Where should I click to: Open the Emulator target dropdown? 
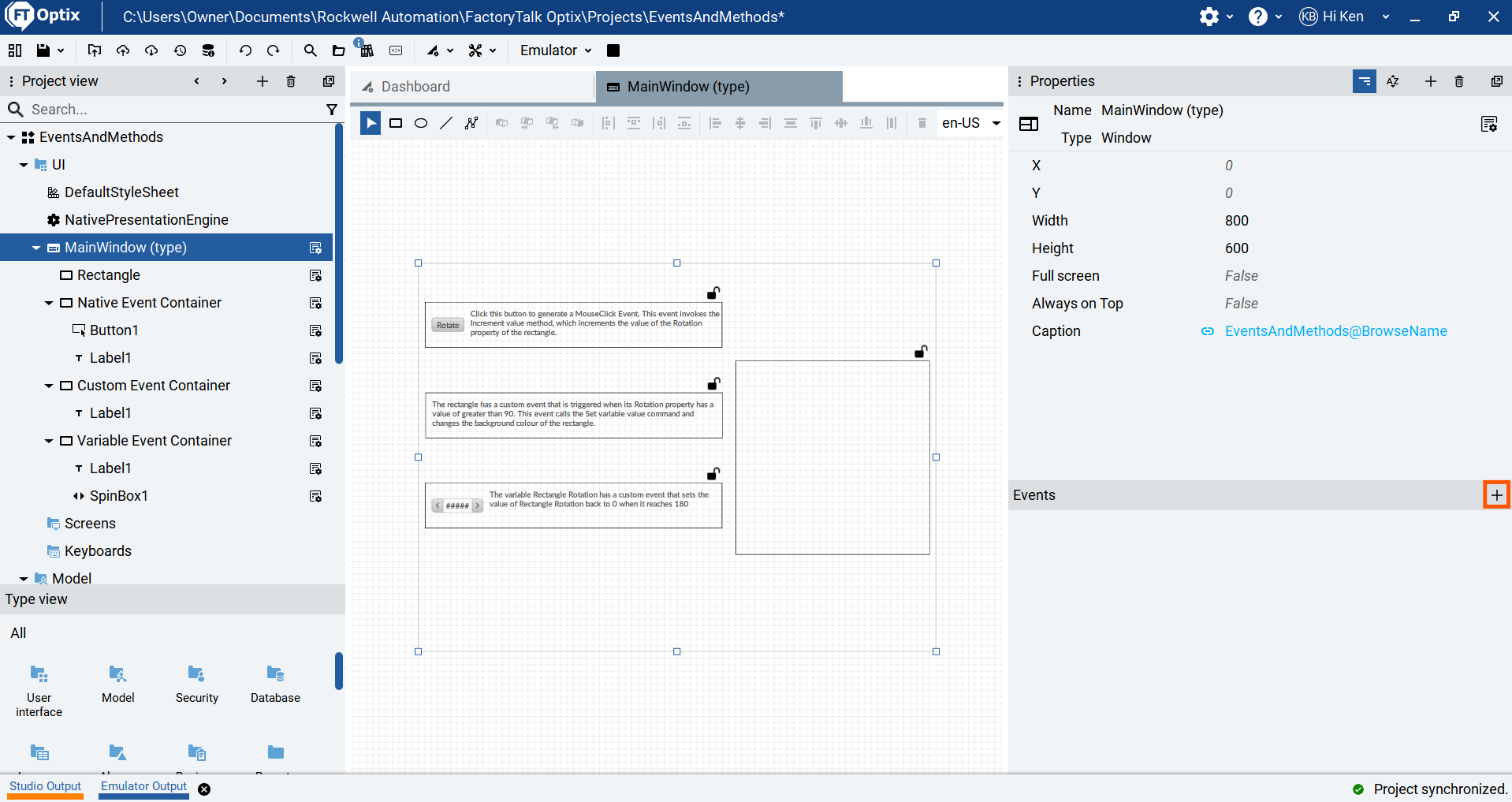(x=556, y=50)
